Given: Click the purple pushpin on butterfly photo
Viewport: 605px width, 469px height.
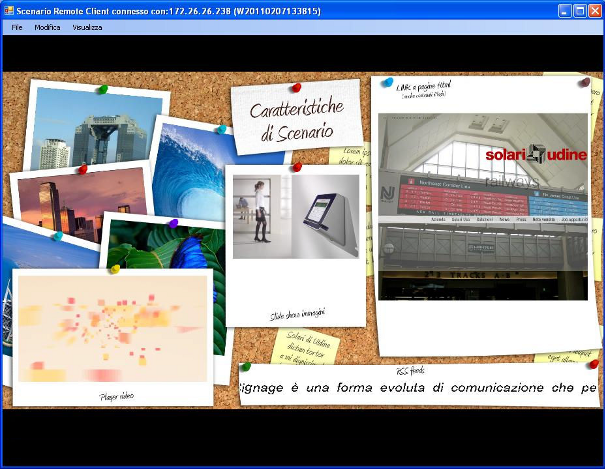Looking at the screenshot, I should (x=172, y=223).
